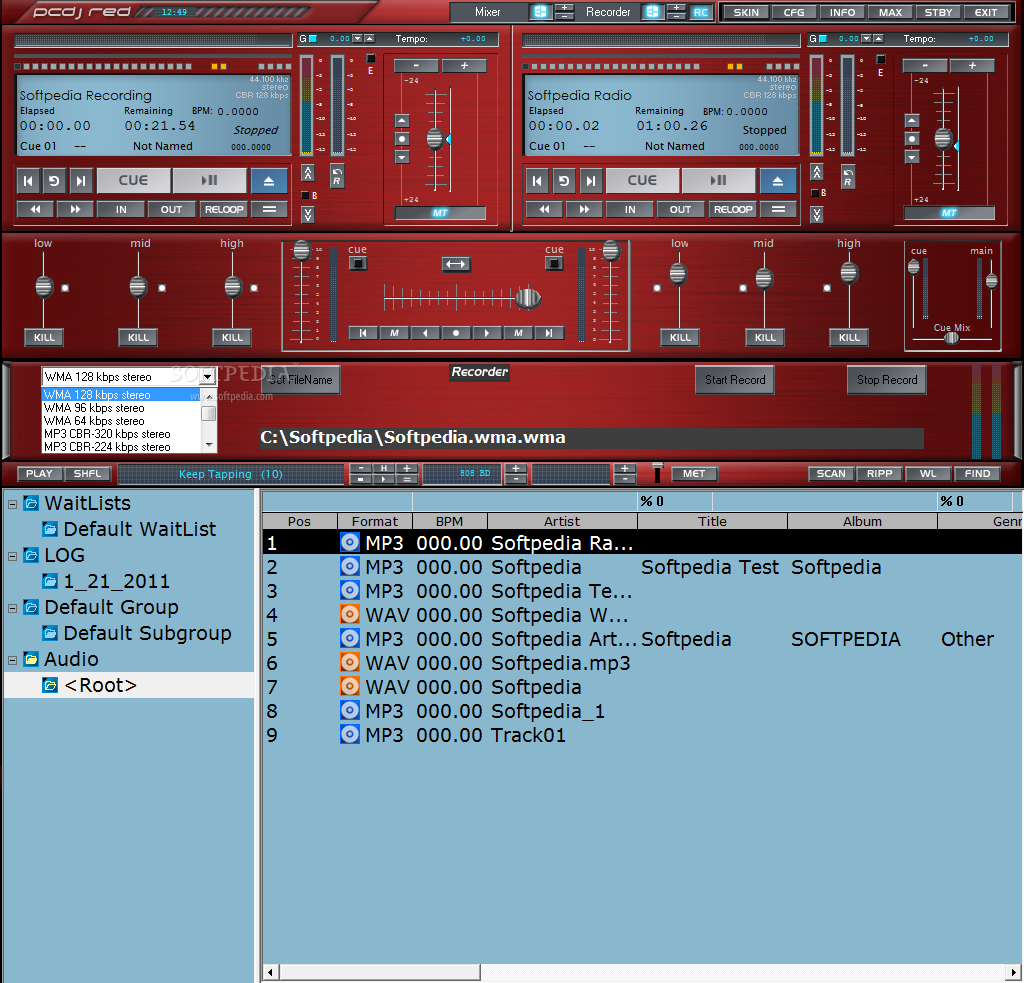Collapse the Audio tree node
This screenshot has width=1024, height=983.
[12, 660]
